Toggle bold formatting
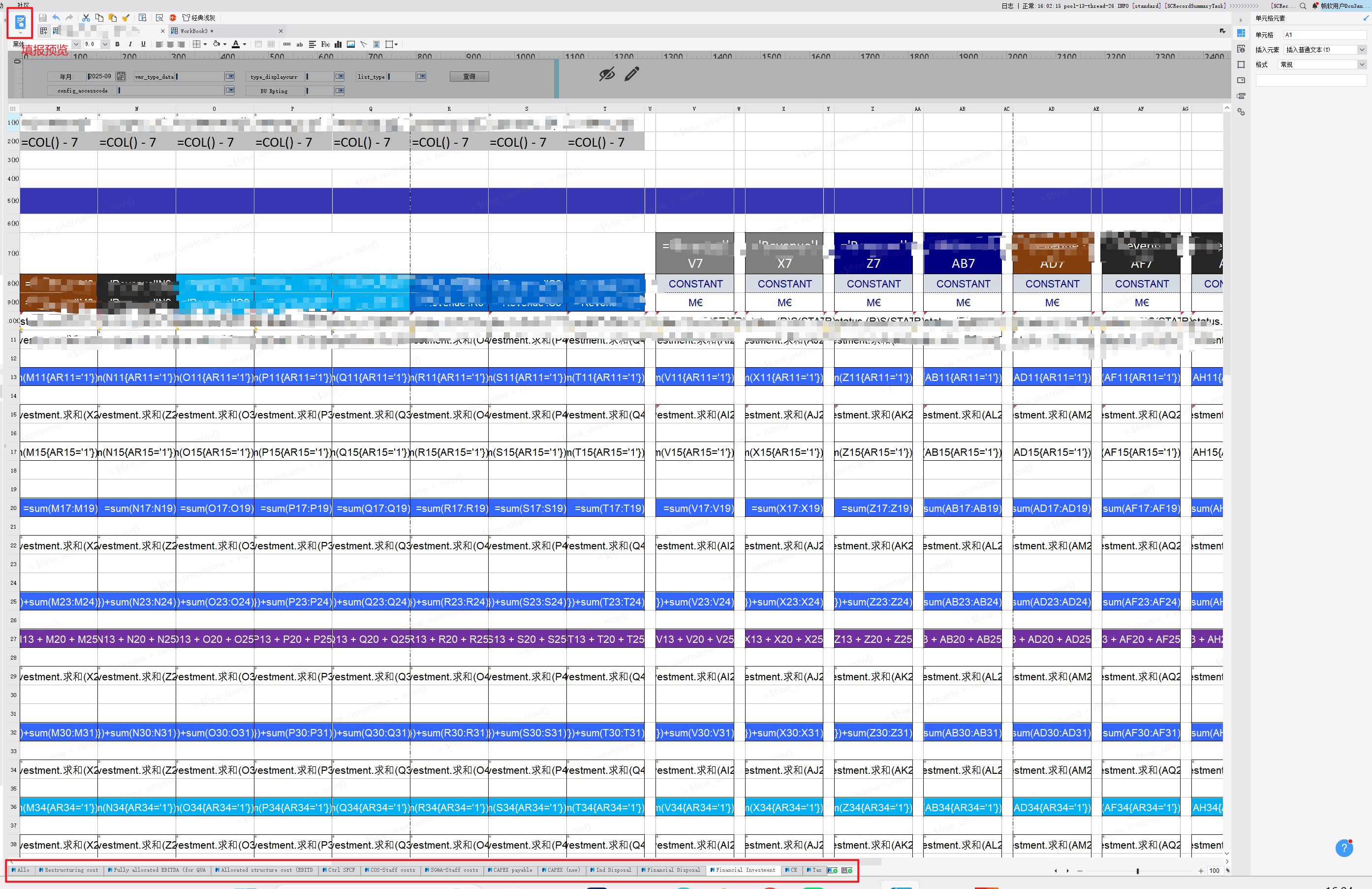Screen dimensions: 1372x889 118,44
